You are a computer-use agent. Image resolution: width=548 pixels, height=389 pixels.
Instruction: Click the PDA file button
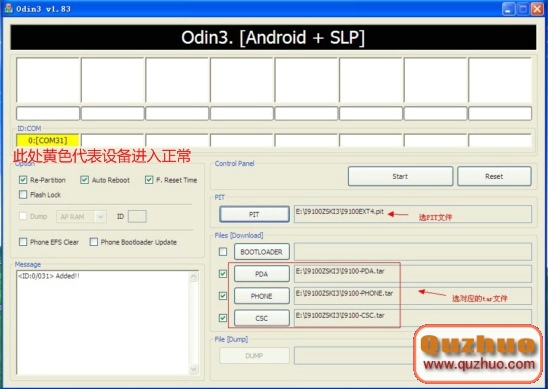pyautogui.click(x=262, y=274)
